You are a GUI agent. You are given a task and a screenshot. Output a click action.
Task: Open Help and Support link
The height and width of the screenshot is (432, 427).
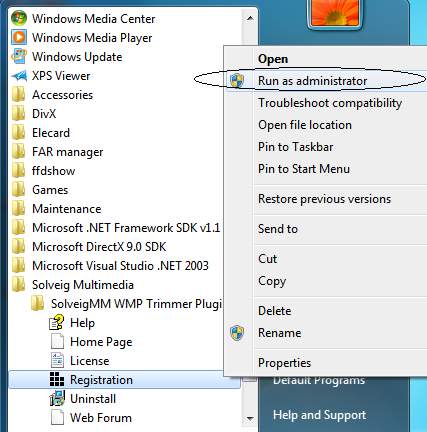point(319,415)
